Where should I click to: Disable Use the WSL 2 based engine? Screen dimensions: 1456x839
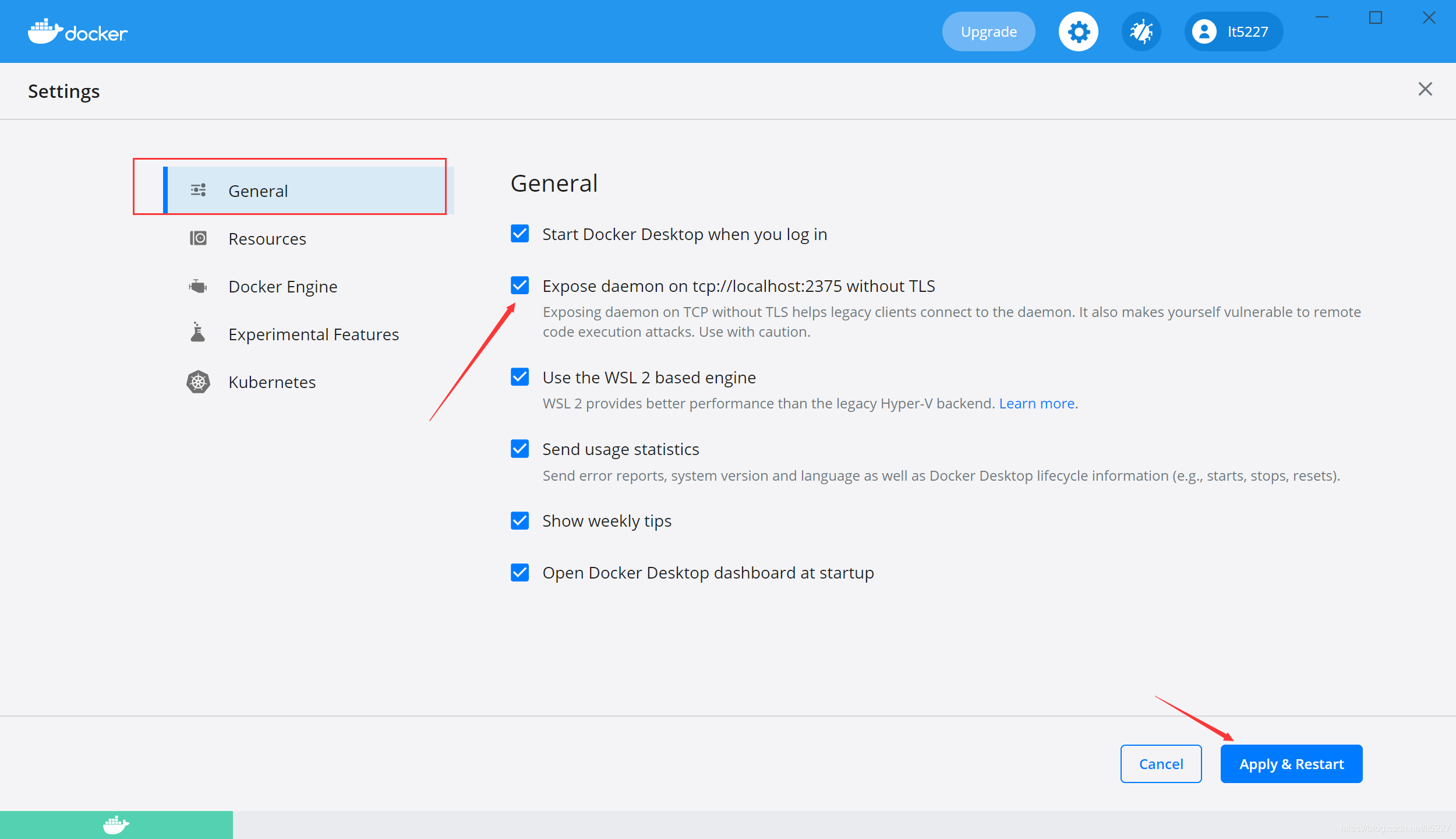(520, 377)
